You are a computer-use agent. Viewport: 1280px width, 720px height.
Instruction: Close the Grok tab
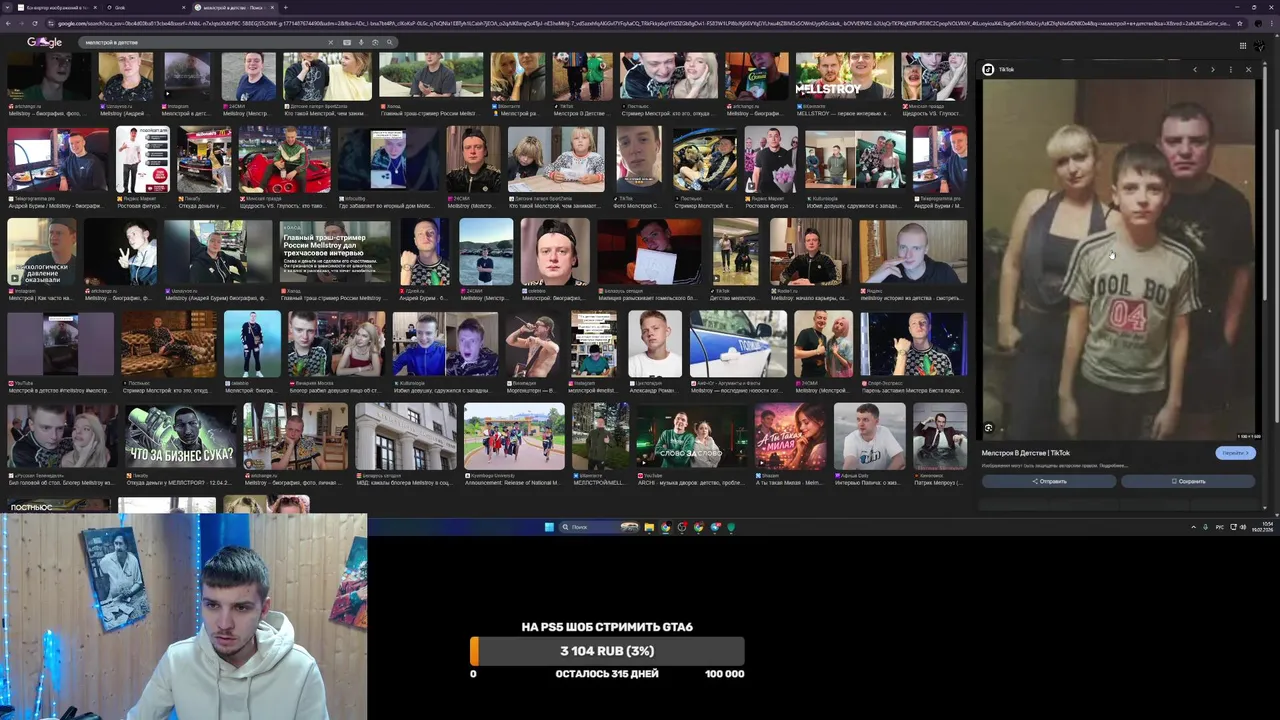pyautogui.click(x=183, y=7)
